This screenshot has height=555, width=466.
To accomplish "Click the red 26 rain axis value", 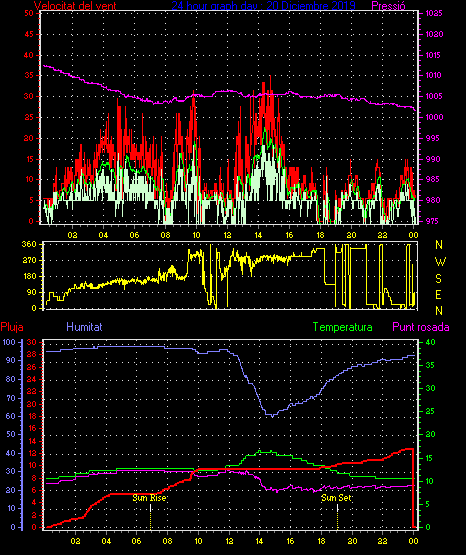I will click(32, 367).
